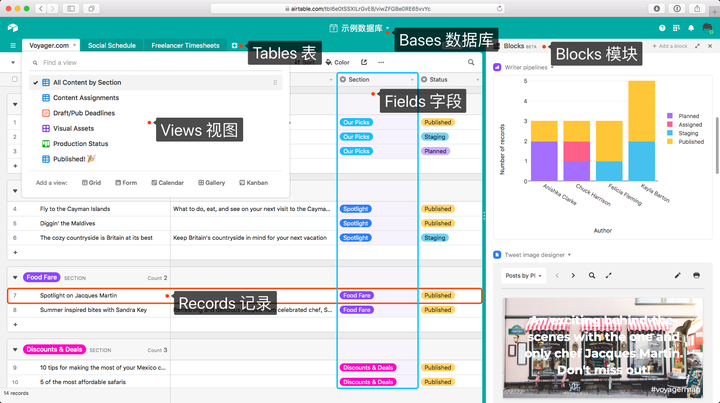The height and width of the screenshot is (403, 720).
Task: Click the Kayla Barton chart bar
Action: [x=641, y=131]
